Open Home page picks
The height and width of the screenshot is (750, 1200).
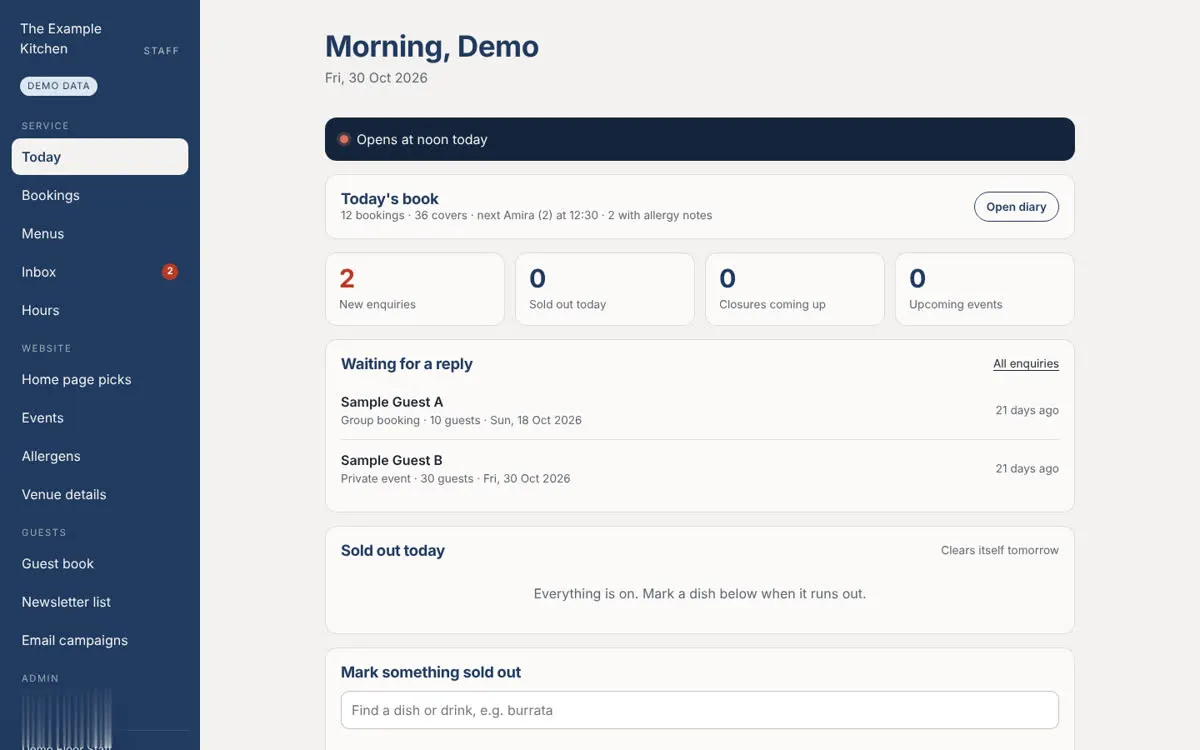(100, 379)
